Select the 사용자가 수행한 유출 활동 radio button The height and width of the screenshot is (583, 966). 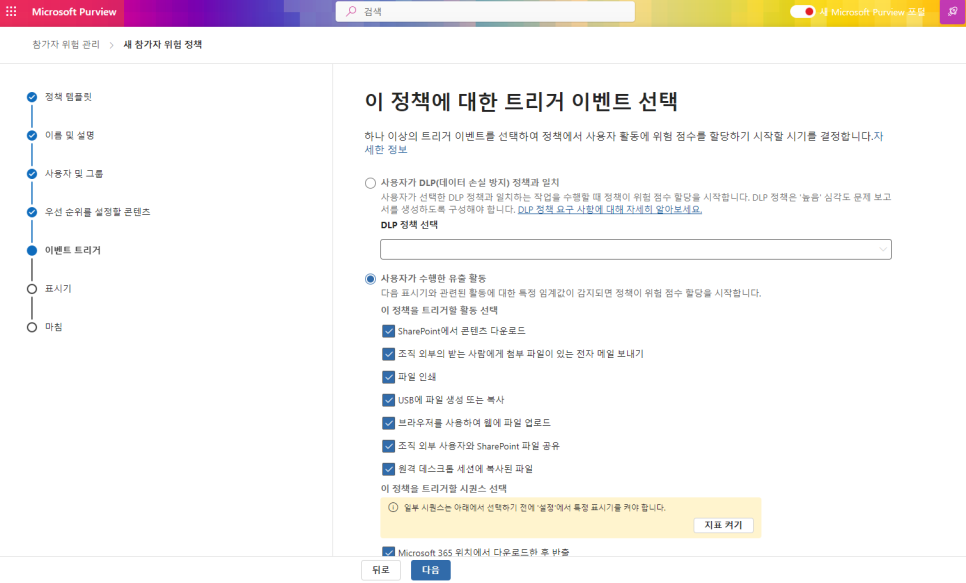click(x=370, y=279)
